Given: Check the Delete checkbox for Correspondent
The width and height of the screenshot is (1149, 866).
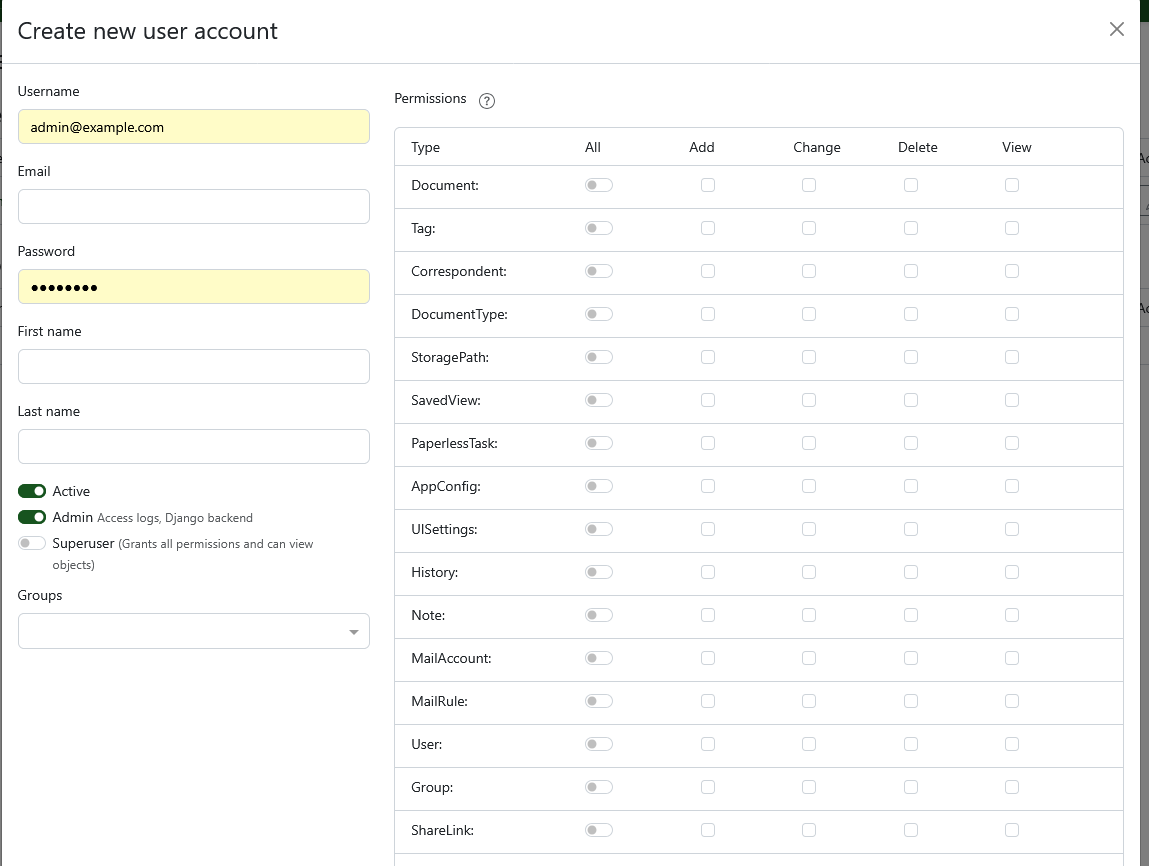Looking at the screenshot, I should (911, 271).
